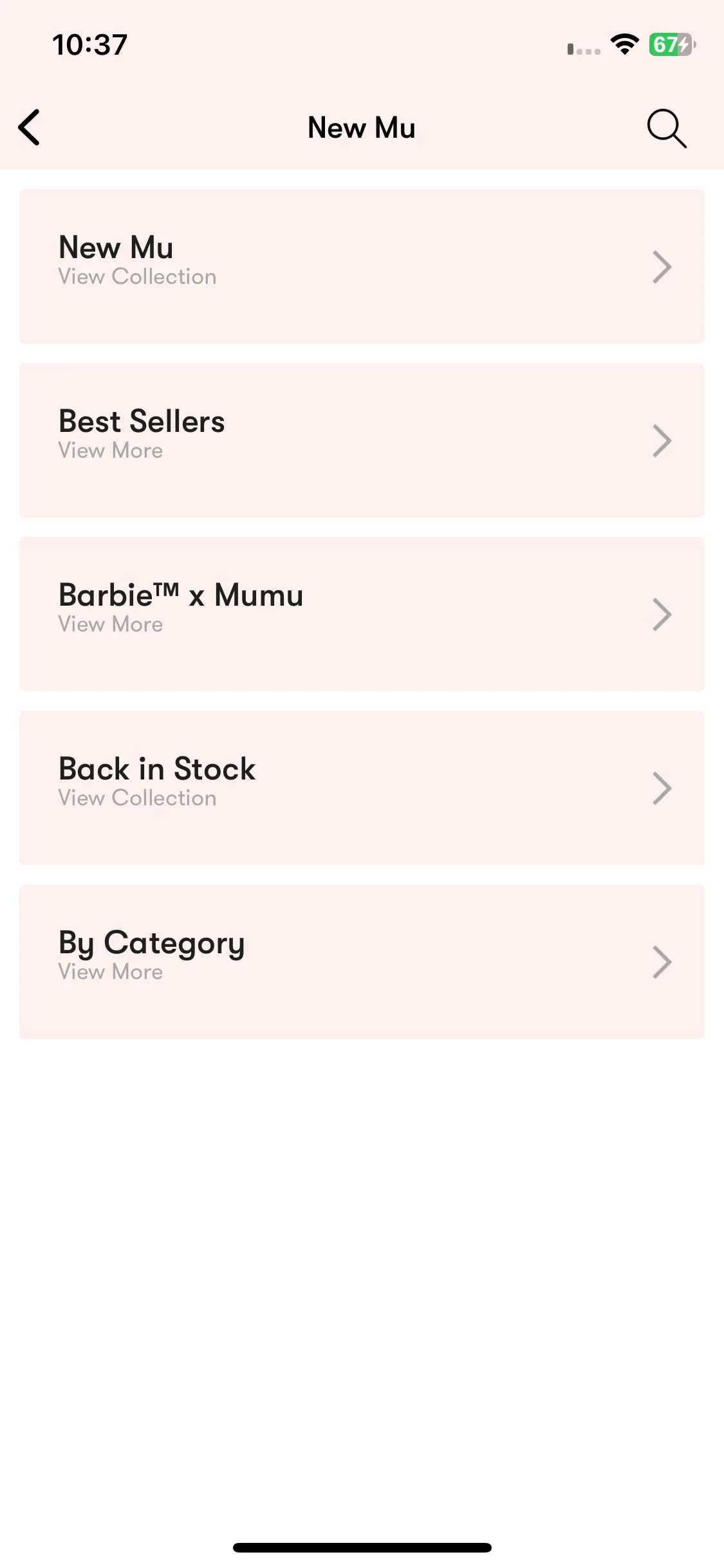Expand the Back in Stock chevron
The image size is (724, 1568).
[x=662, y=789]
